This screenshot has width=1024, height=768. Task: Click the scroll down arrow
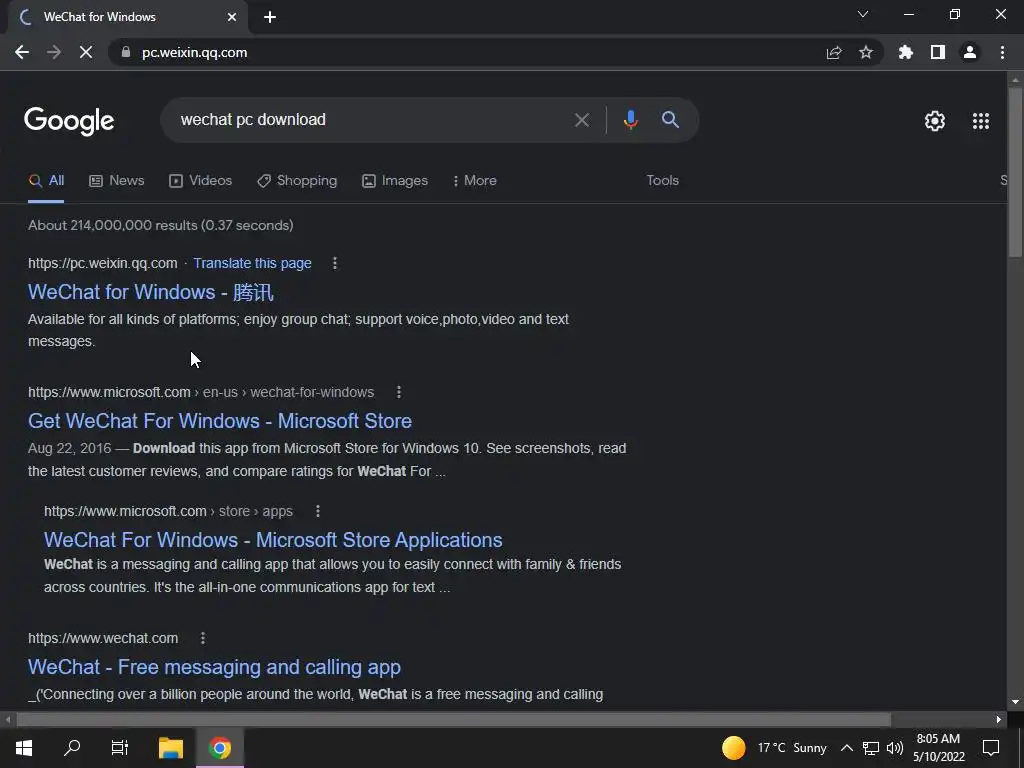point(1015,703)
